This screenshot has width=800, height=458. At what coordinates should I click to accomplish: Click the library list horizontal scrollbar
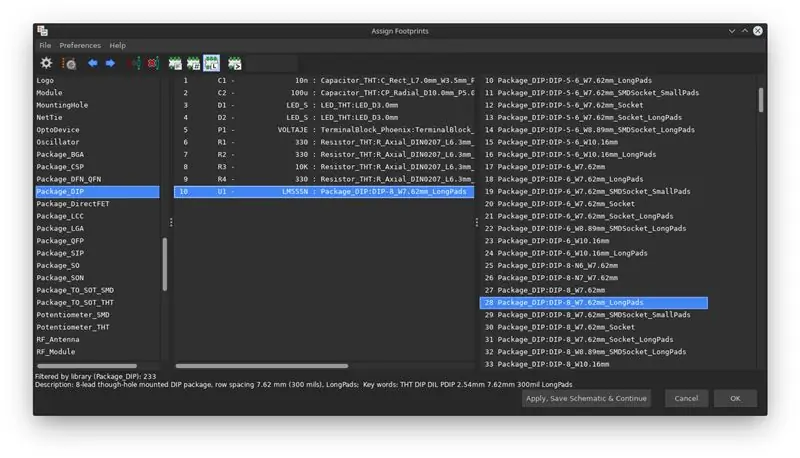(x=87, y=366)
